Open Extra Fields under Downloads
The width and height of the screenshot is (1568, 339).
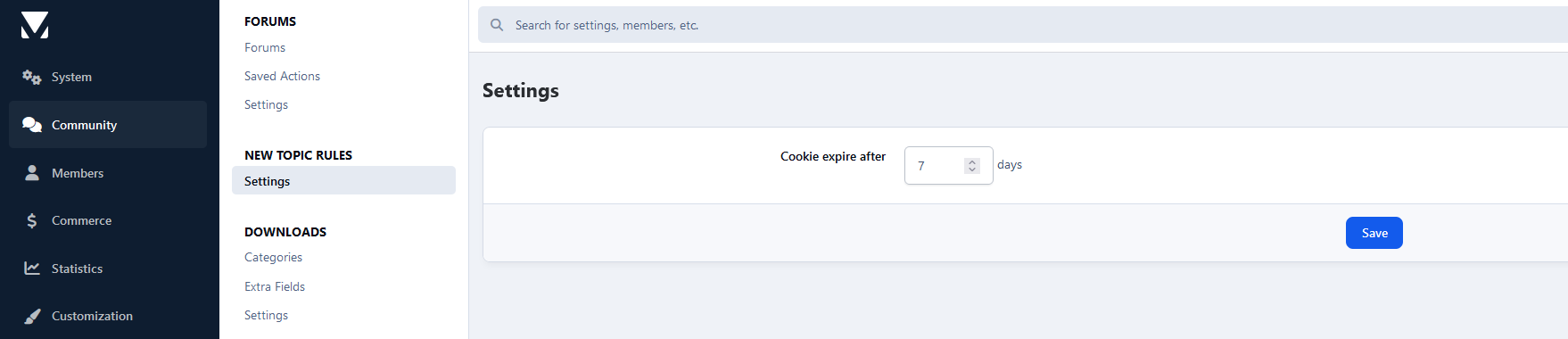pyautogui.click(x=275, y=287)
